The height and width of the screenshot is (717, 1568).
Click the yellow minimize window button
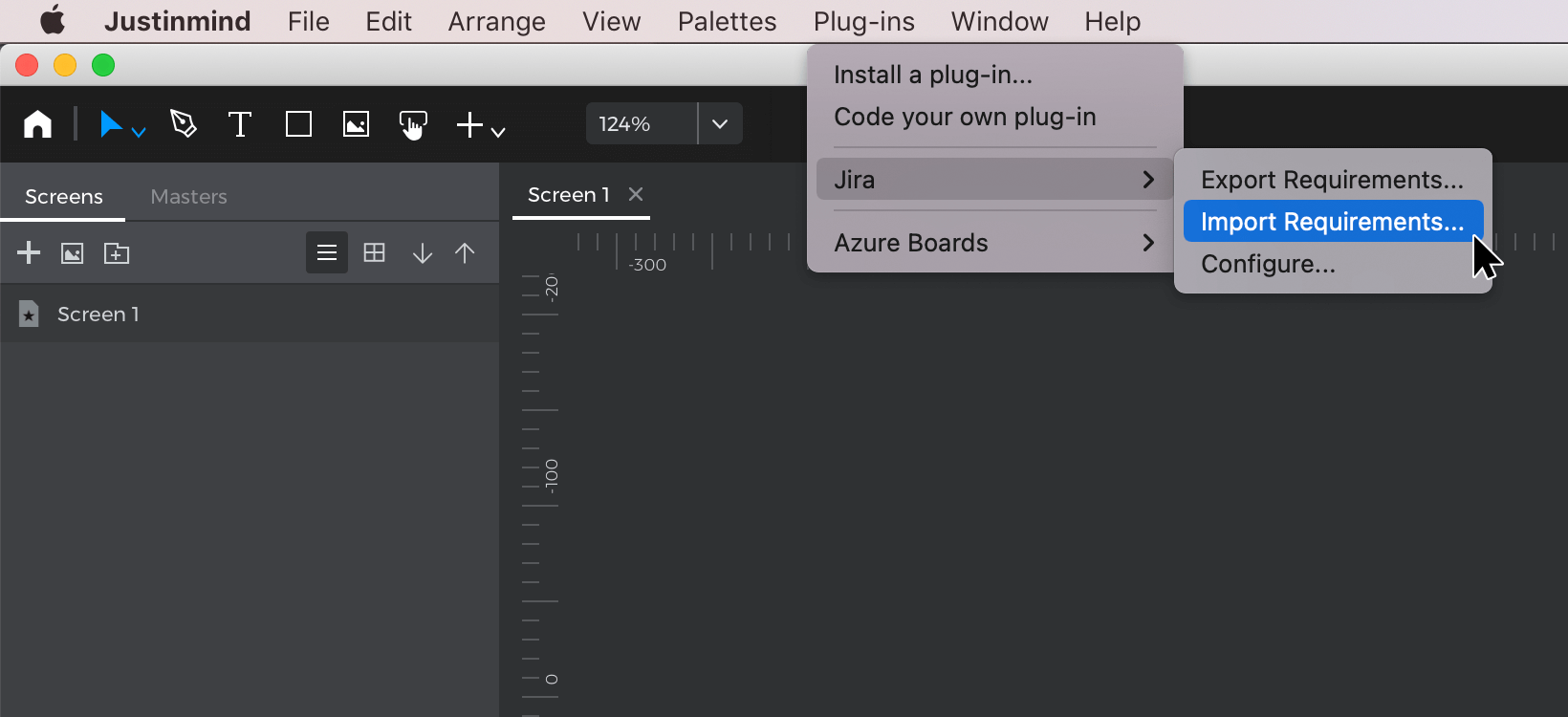[x=65, y=65]
